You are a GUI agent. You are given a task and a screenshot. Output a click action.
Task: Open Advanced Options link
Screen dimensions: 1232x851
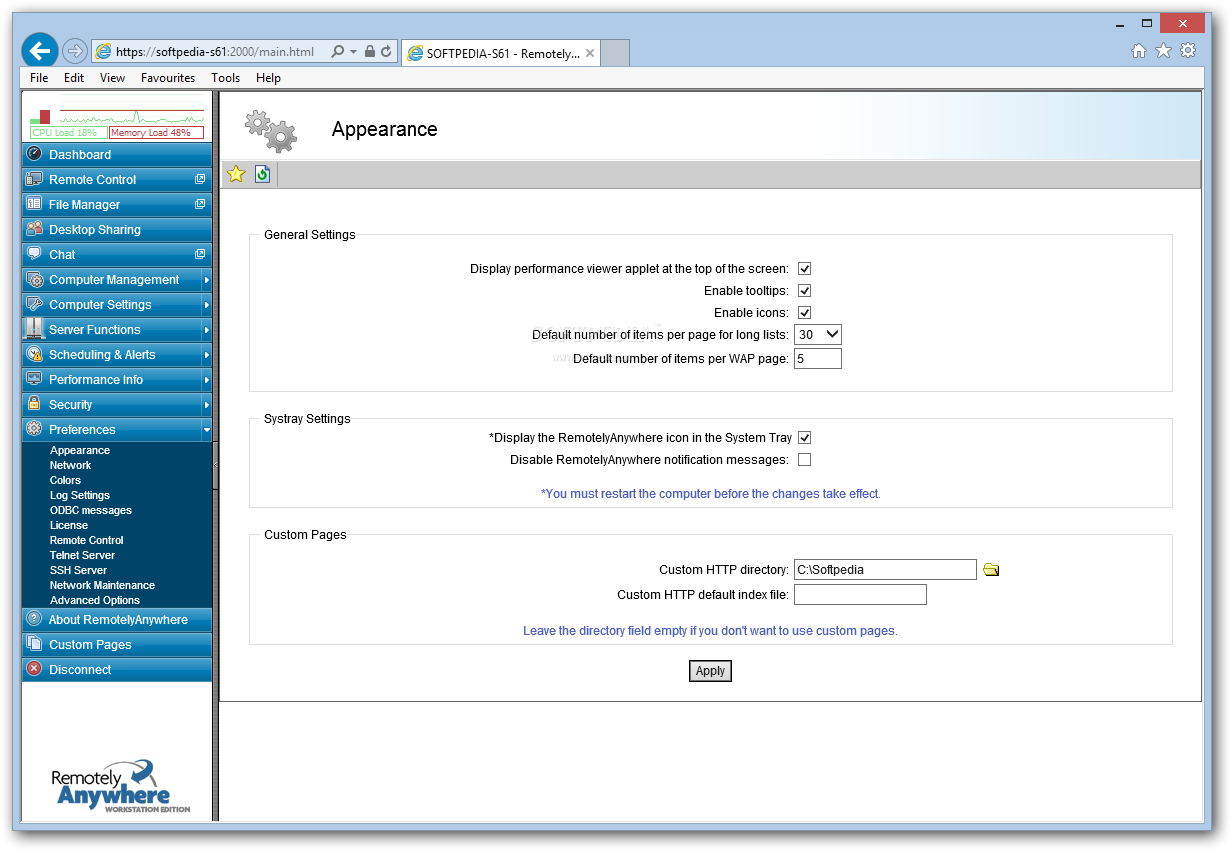(x=95, y=600)
